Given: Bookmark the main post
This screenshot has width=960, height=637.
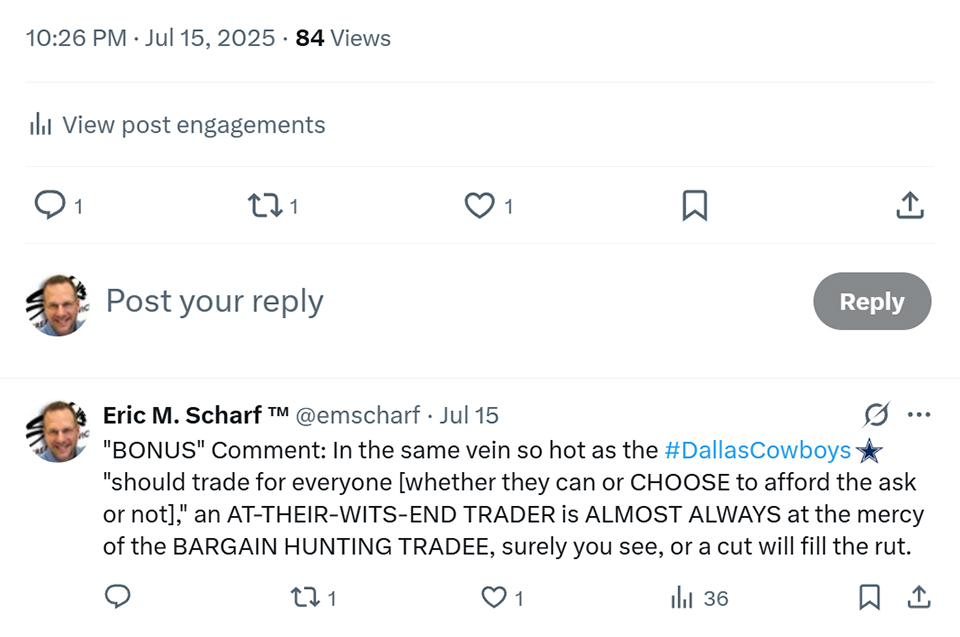Looking at the screenshot, I should tap(694, 206).
